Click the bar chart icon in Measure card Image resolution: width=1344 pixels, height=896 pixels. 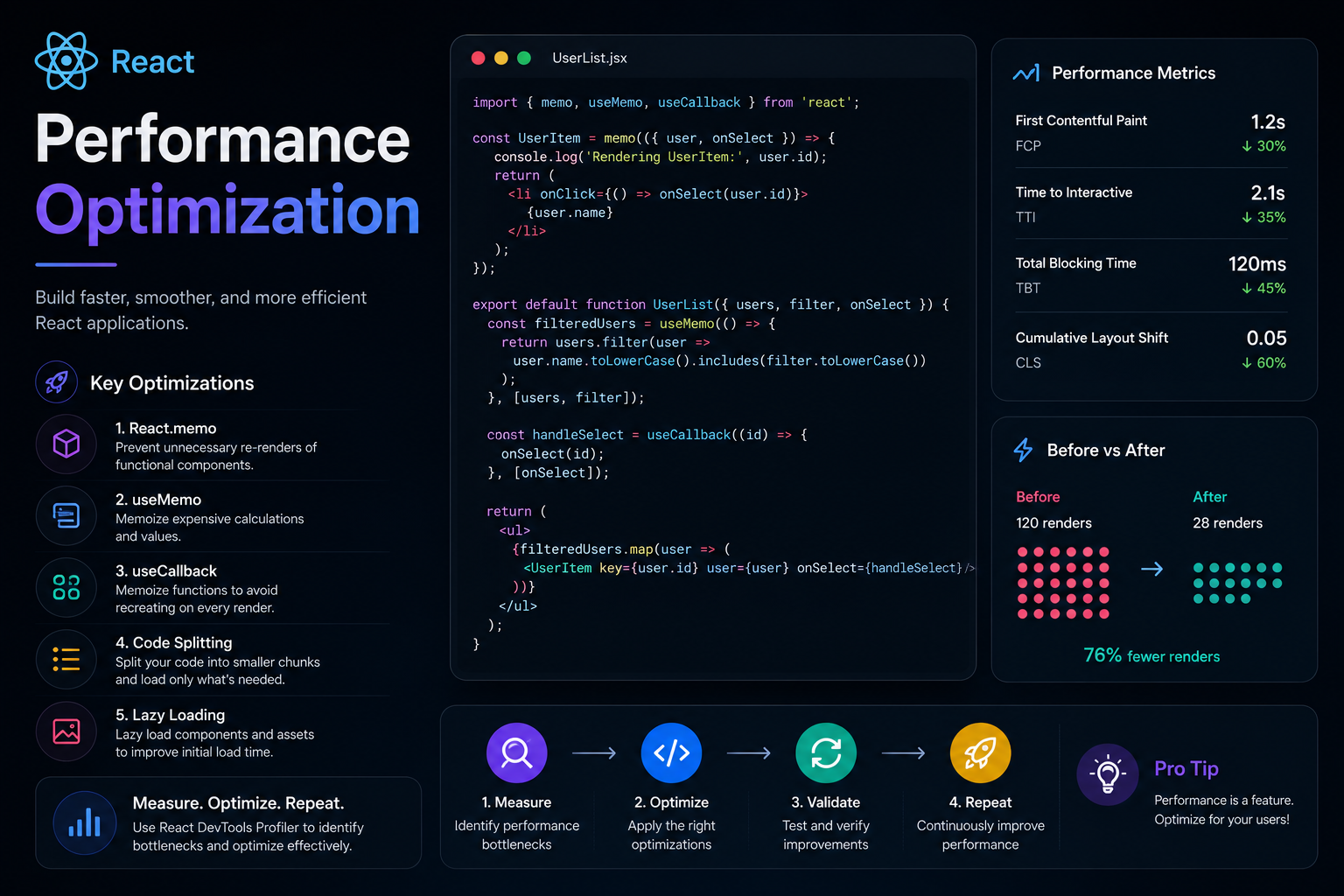85,822
